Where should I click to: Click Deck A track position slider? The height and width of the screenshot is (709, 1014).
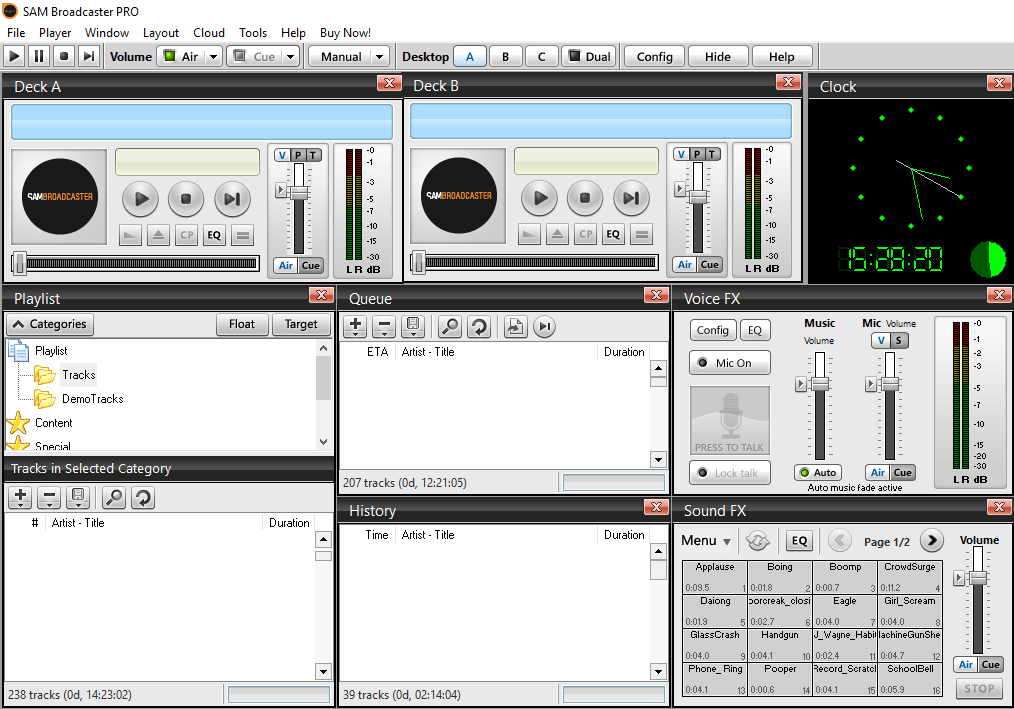20,263
